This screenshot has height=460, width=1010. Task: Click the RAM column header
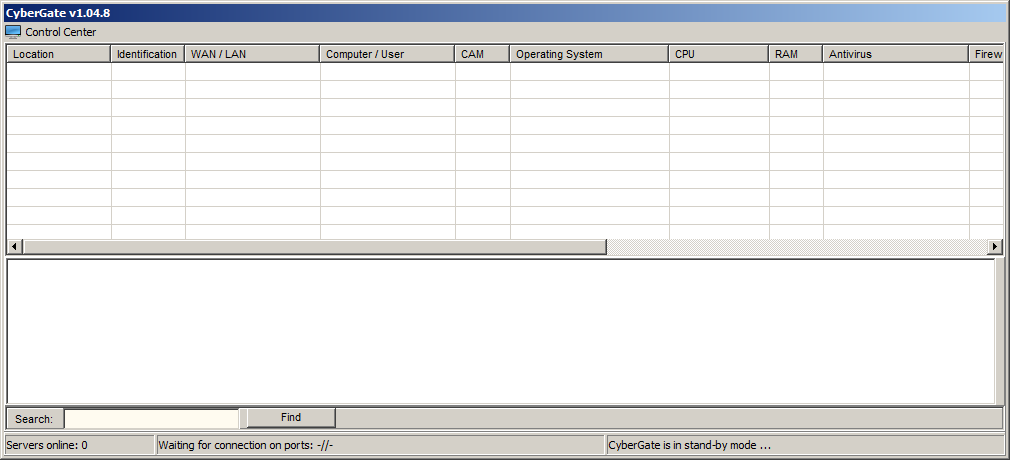[x=795, y=54]
